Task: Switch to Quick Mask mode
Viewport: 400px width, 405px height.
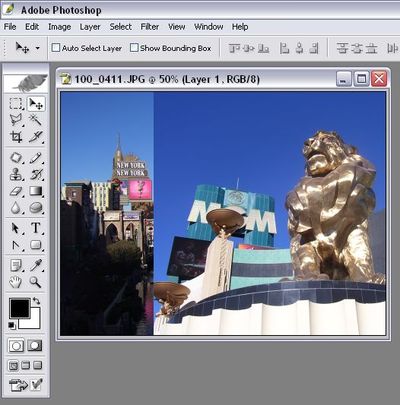Action: [35, 346]
